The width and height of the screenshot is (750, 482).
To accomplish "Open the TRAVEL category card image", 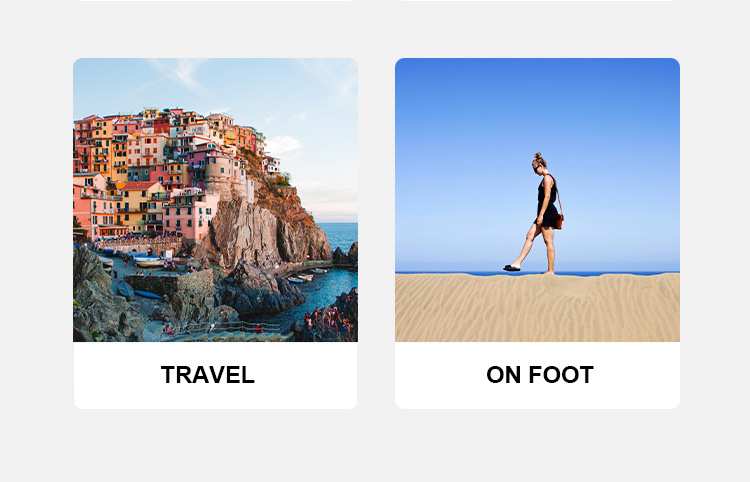I will click(x=215, y=200).
